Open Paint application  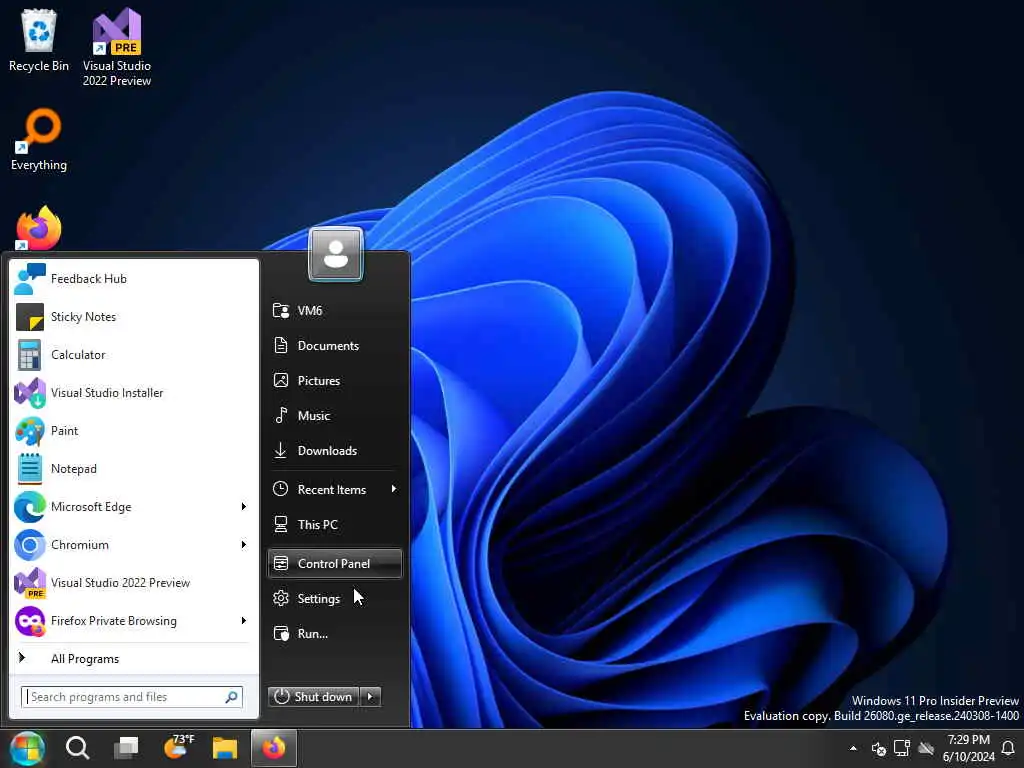(134, 430)
